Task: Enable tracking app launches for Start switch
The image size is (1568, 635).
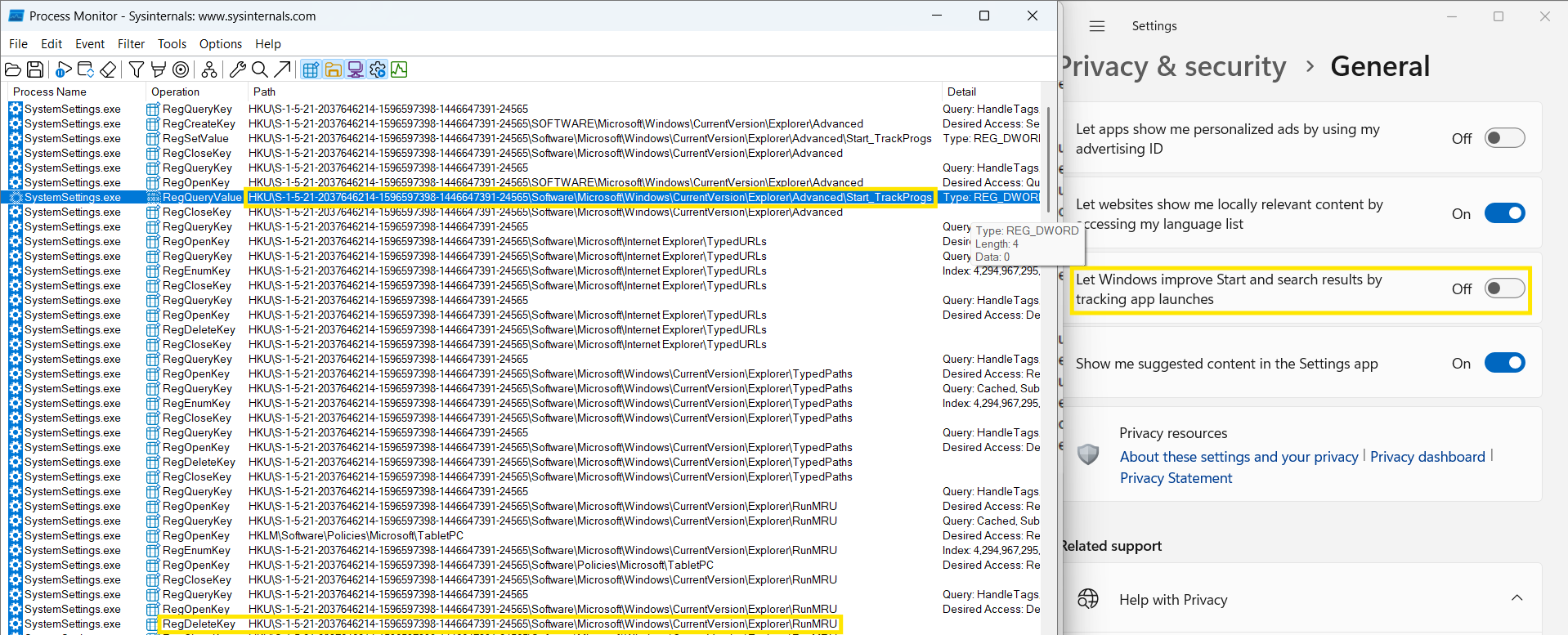Action: click(x=1504, y=288)
